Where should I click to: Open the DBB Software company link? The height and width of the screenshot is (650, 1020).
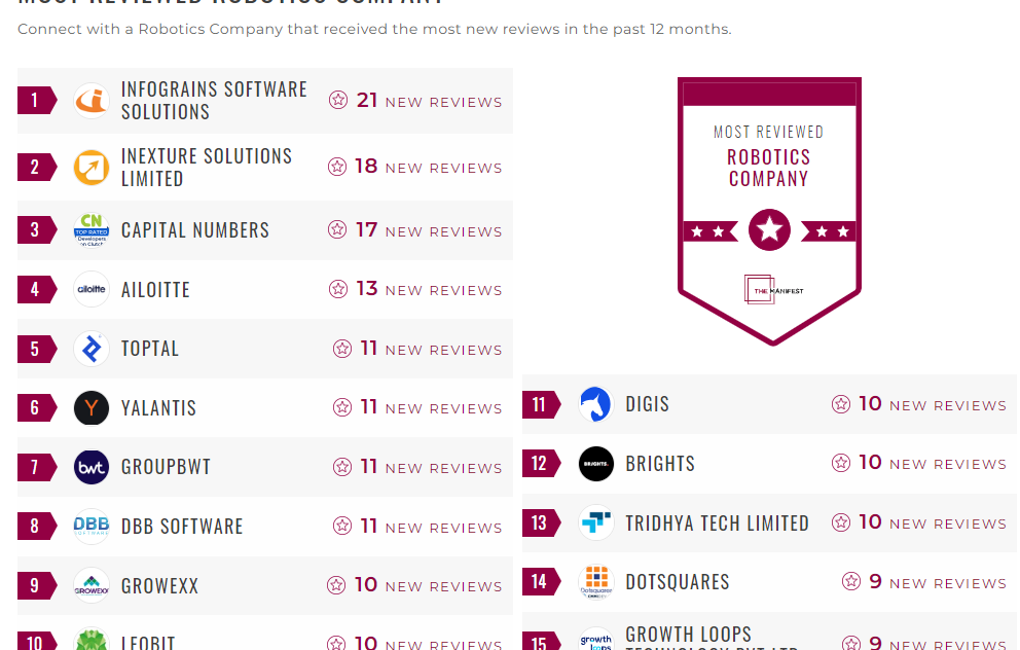tap(182, 527)
